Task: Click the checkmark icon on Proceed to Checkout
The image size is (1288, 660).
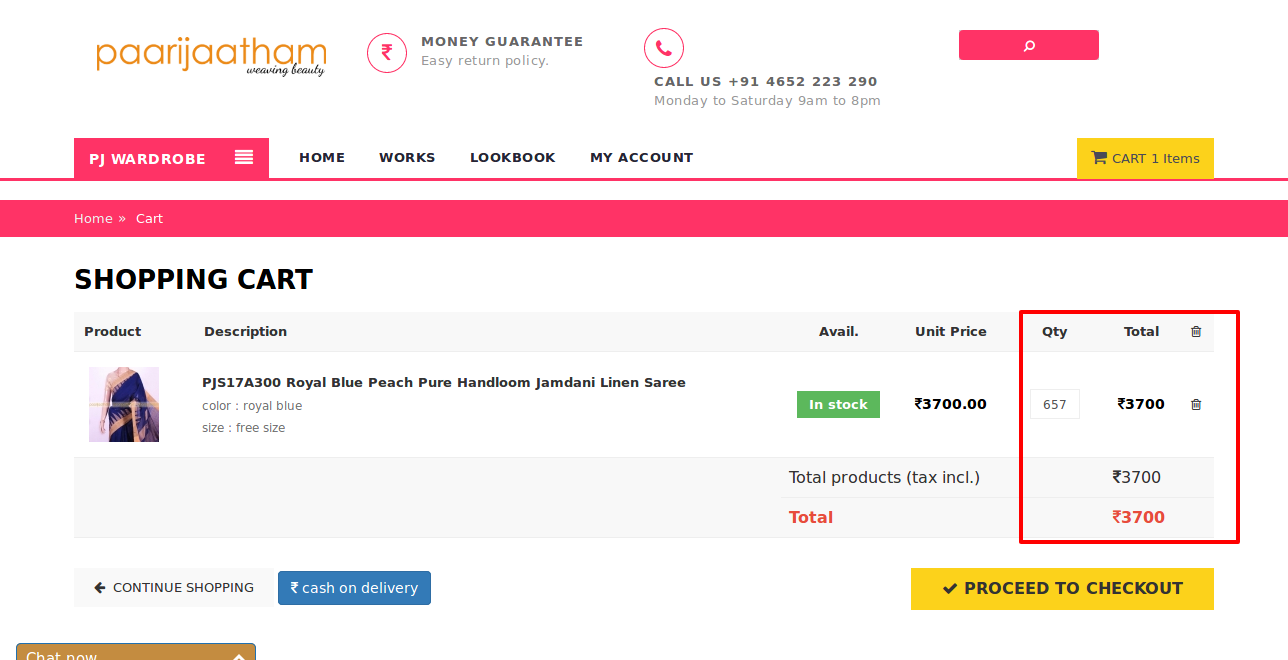Action: [x=949, y=588]
